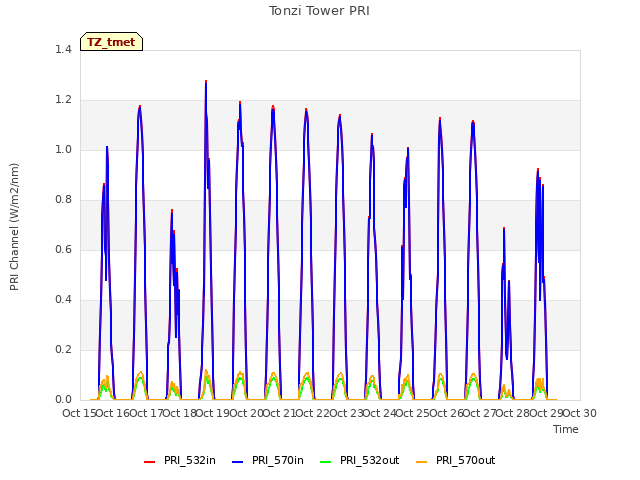Toggle the PRI_532out legend label
The image size is (640, 480).
click(x=369, y=460)
